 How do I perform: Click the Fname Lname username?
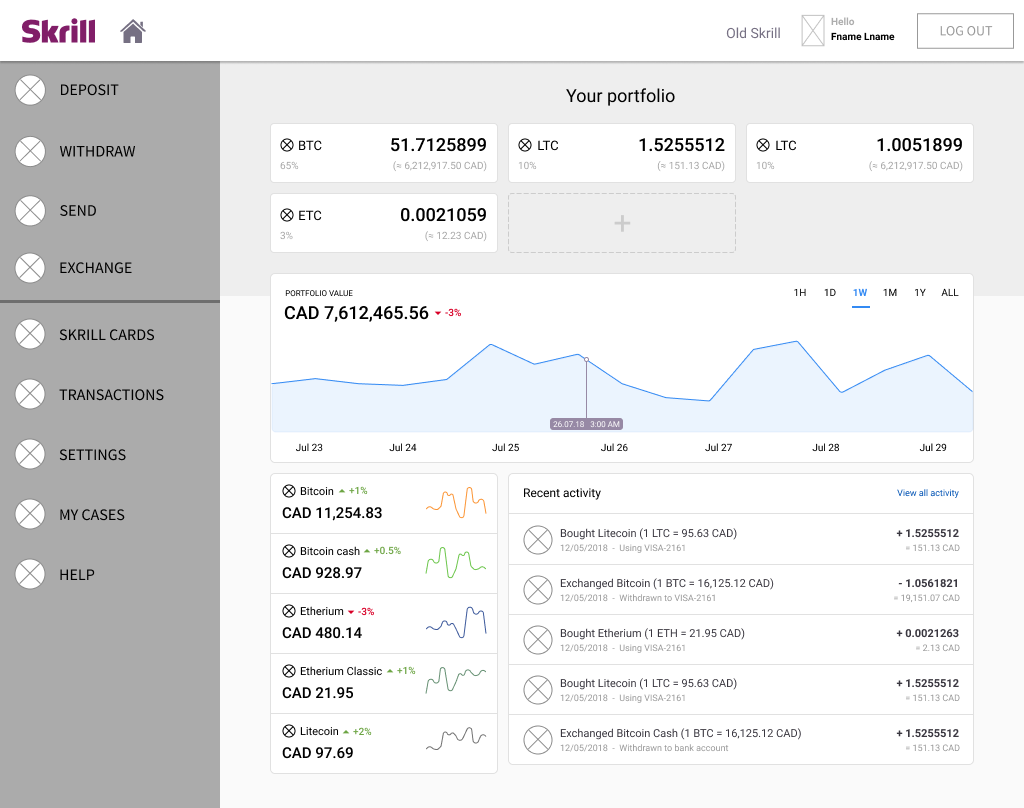(x=862, y=37)
